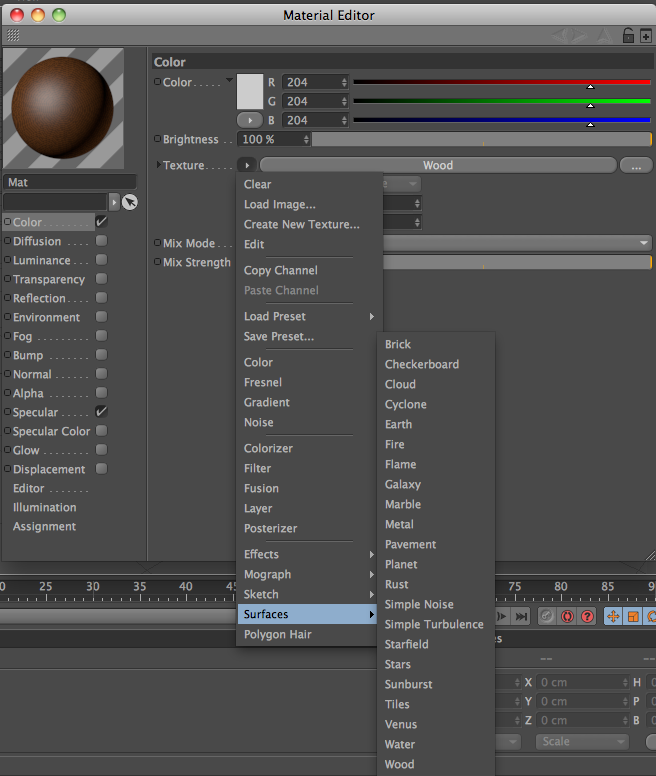Enable the Reflection channel checkbox
Image resolution: width=656 pixels, height=776 pixels.
101,298
